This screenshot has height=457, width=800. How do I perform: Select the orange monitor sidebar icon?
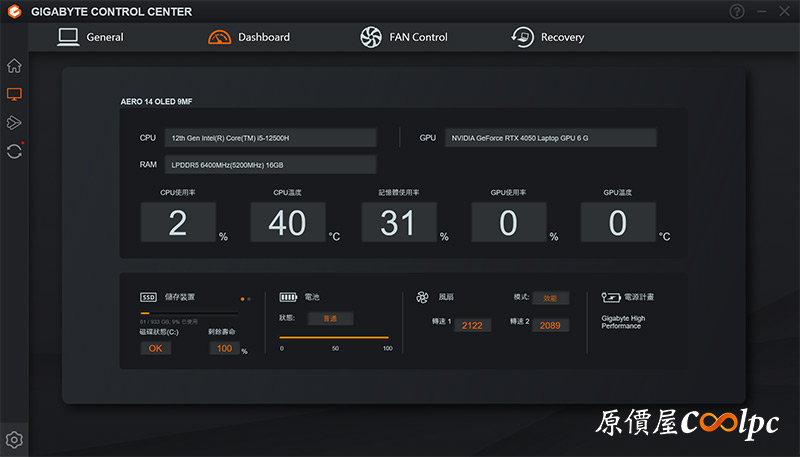[14, 94]
